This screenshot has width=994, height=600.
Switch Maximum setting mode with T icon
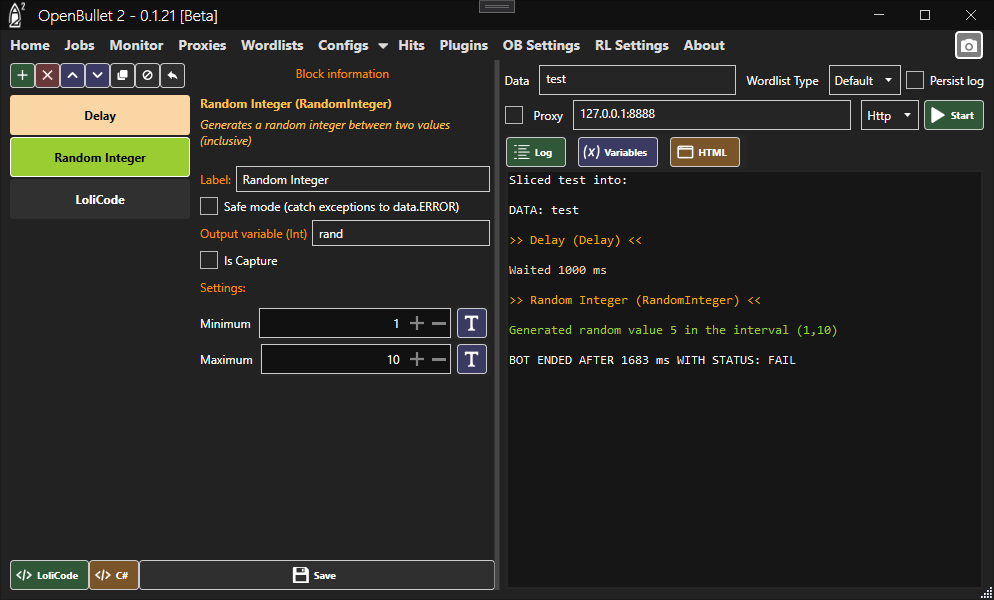pyautogui.click(x=472, y=360)
